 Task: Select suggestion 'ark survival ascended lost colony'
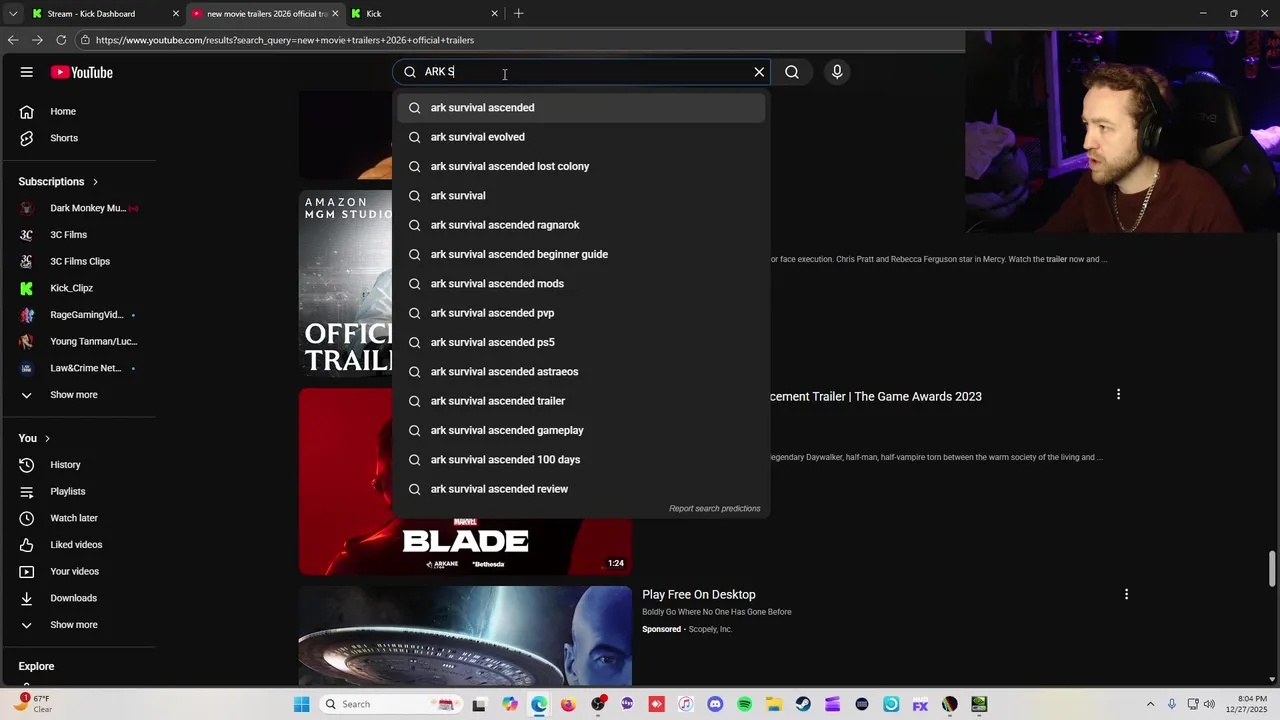[581, 166]
